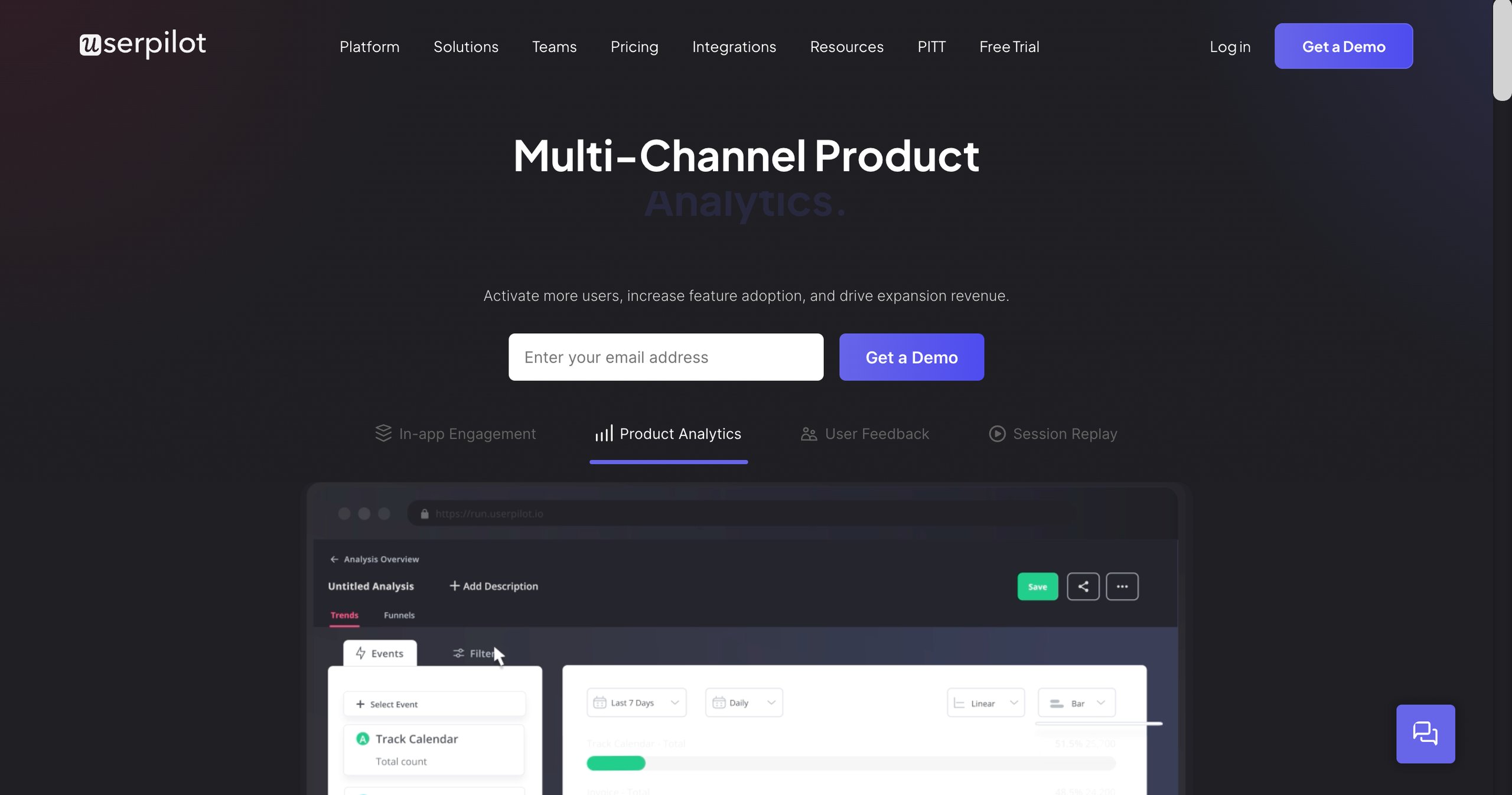
Task: Click the Analysis Overview back arrow
Action: 334,559
